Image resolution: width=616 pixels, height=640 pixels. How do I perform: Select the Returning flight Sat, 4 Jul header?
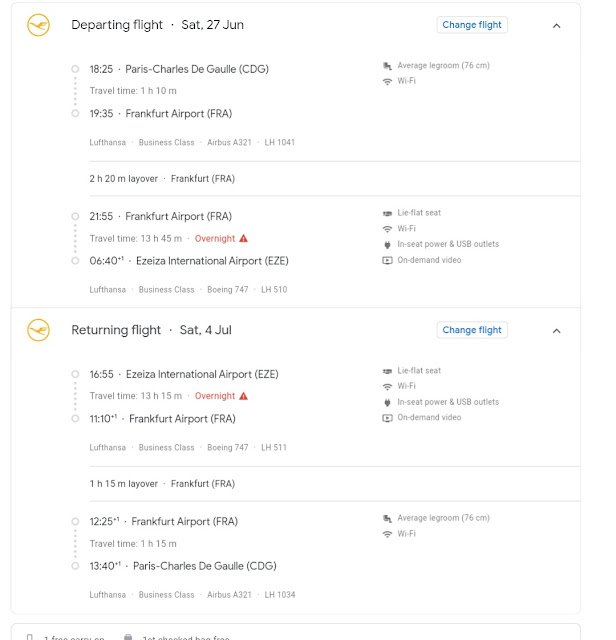[151, 330]
